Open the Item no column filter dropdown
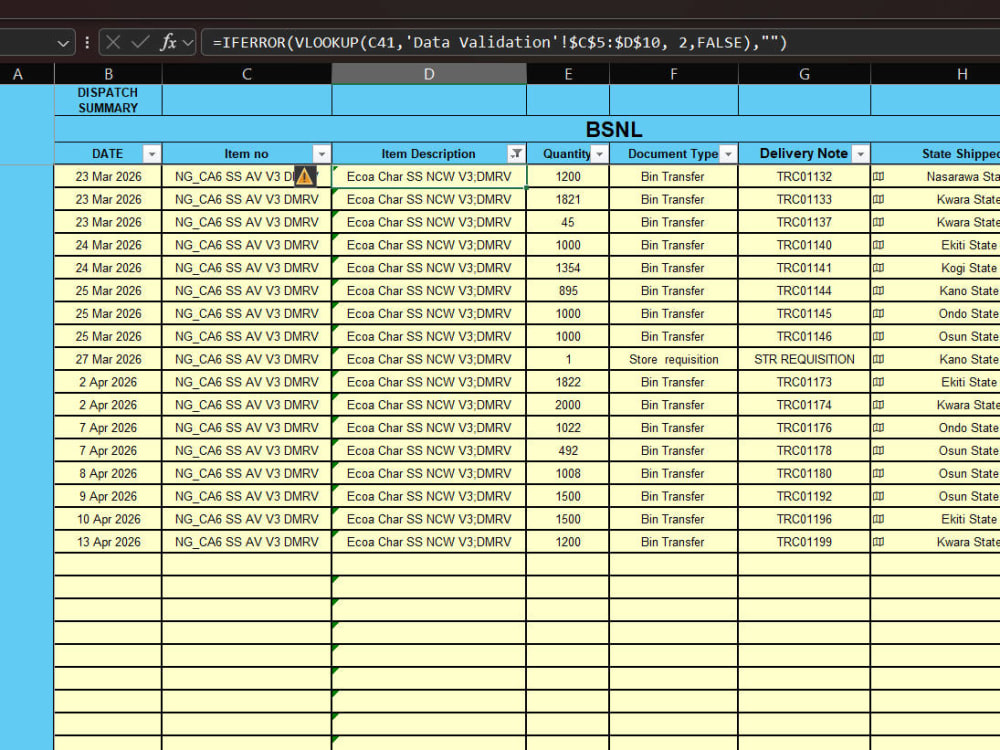This screenshot has height=750, width=1000. 321,154
